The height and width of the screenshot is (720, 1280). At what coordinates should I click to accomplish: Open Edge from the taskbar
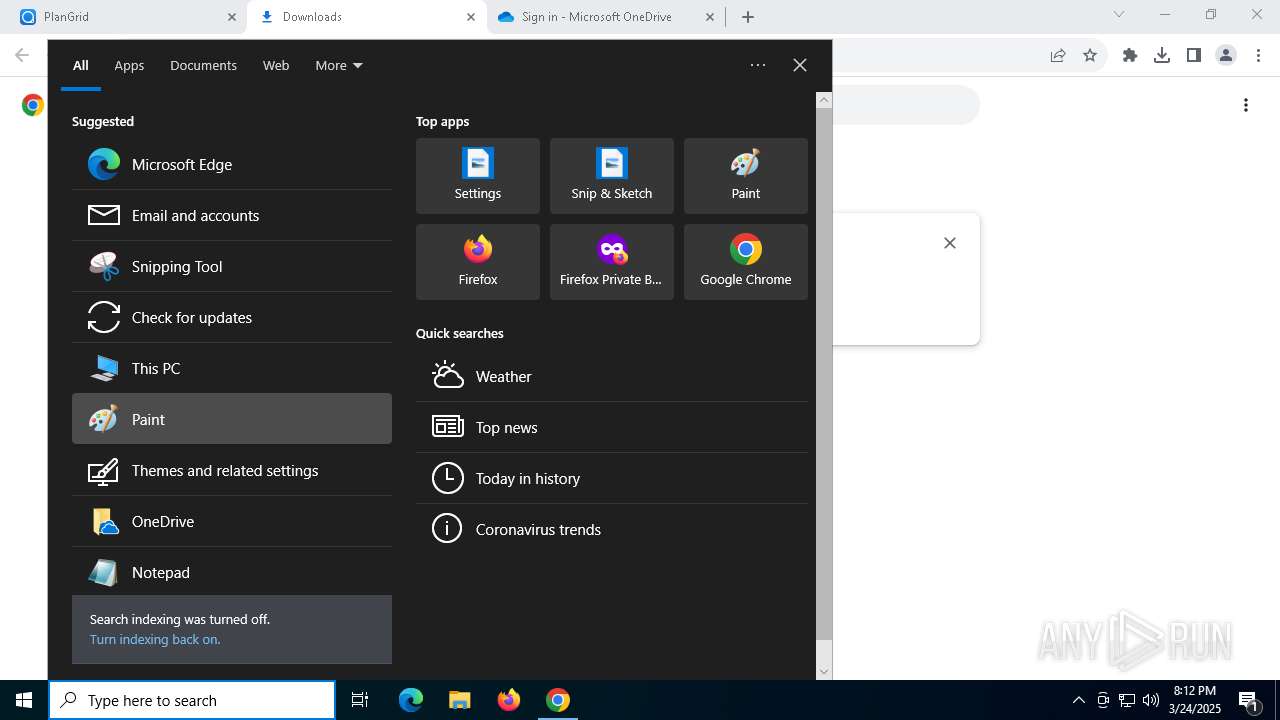[411, 701]
